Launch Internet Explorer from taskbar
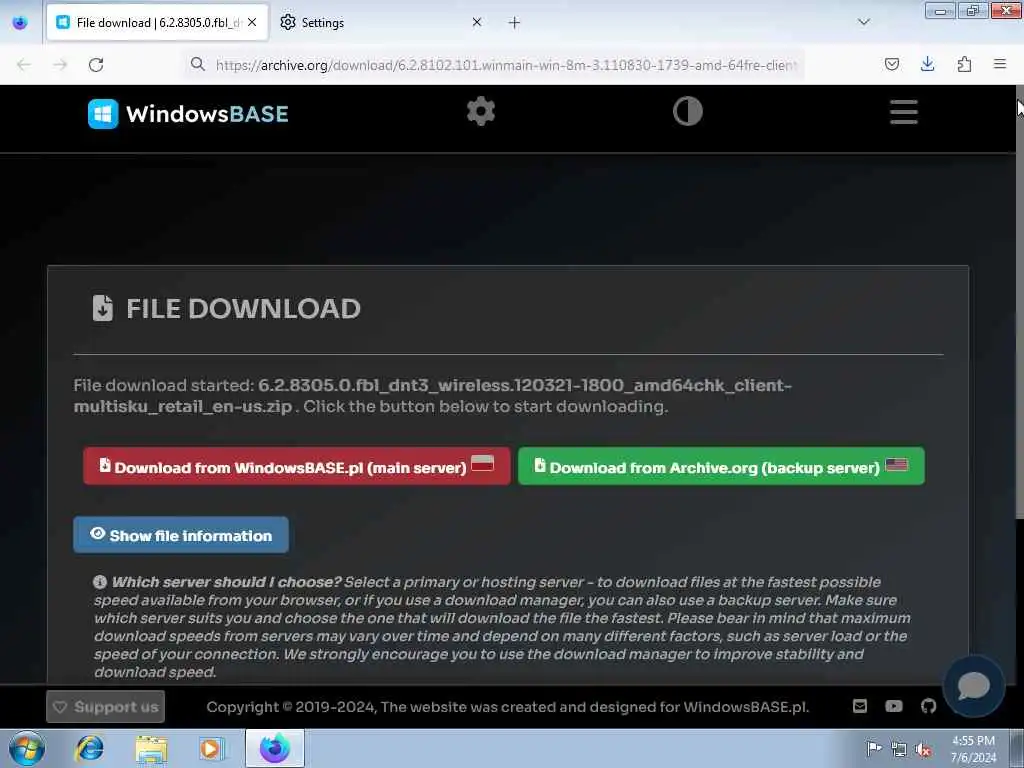1024x768 pixels. click(x=89, y=748)
